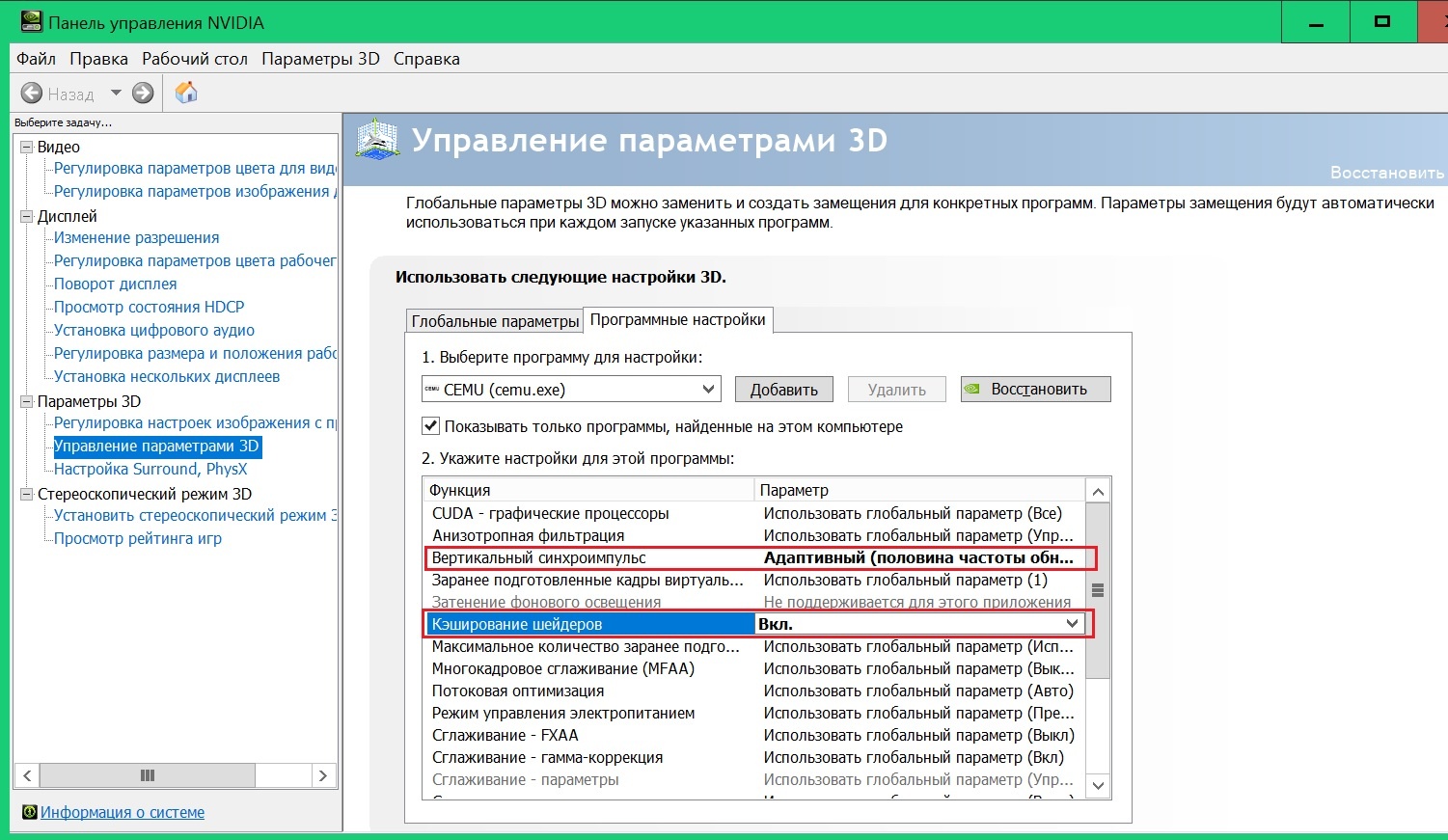Open the history dropdown arrow next to Назад
The image size is (1448, 840).
(116, 94)
